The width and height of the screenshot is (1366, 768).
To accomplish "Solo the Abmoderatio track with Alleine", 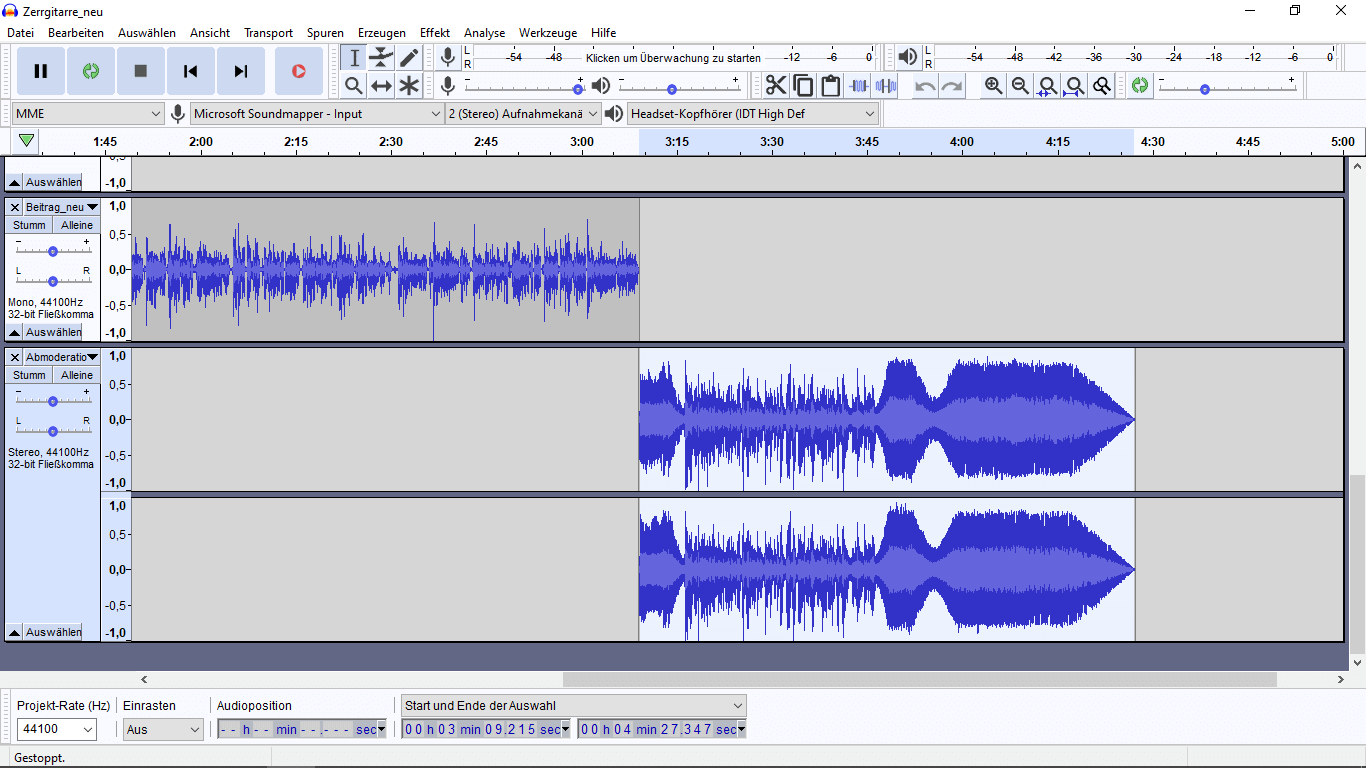I will click(76, 375).
